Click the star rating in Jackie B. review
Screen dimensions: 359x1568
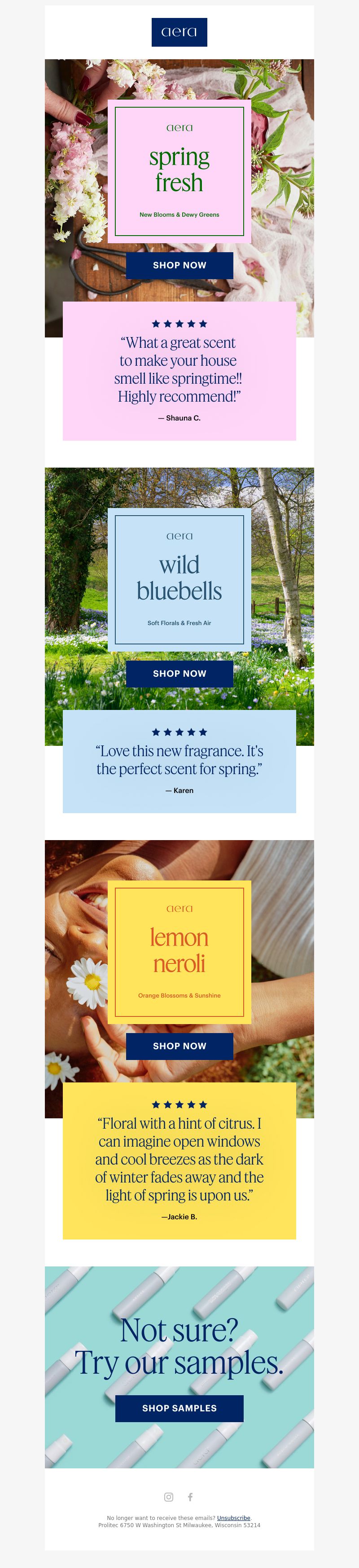pos(179,1104)
